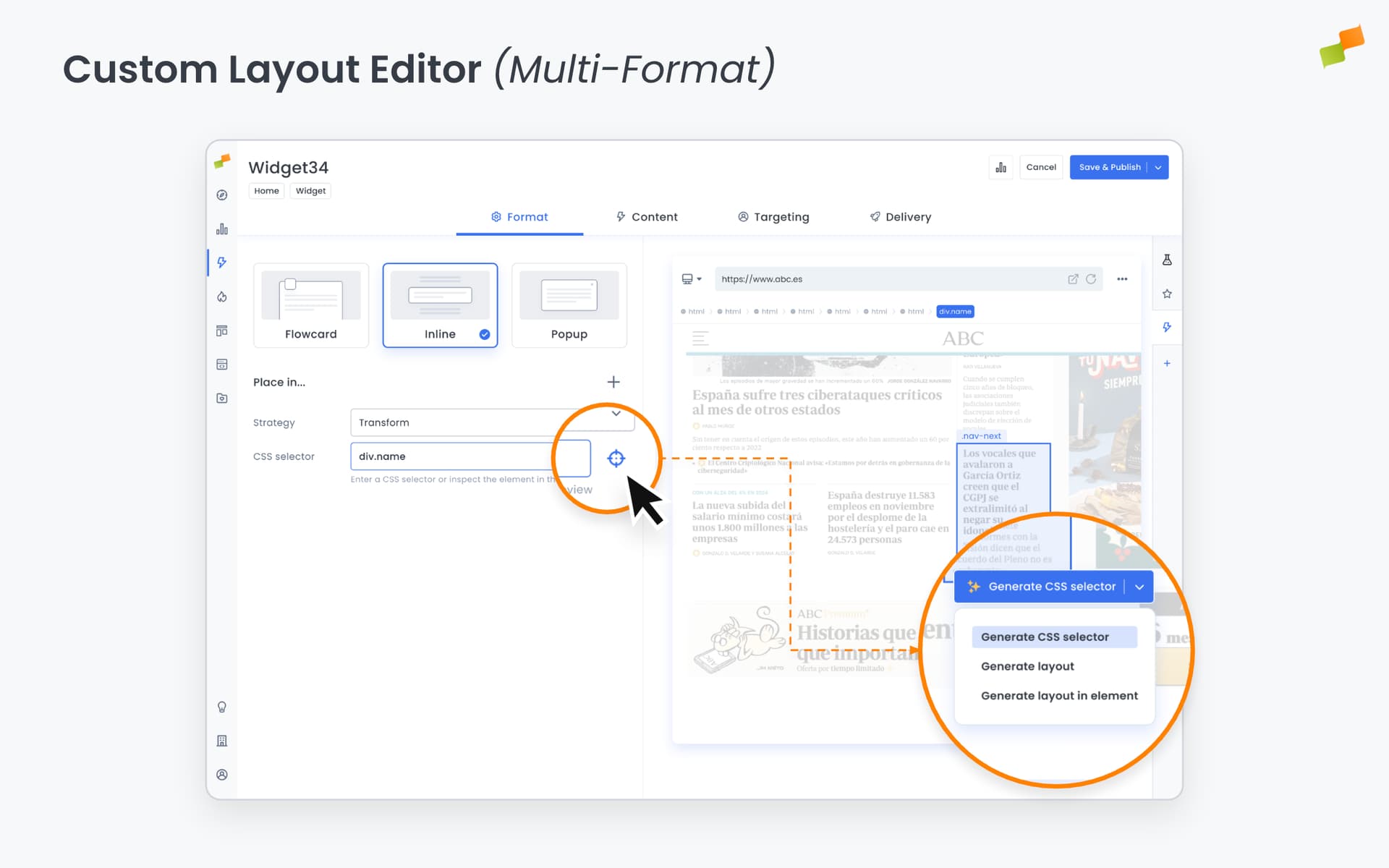Refresh the preview page with the reload icon
The height and width of the screenshot is (868, 1389).
1091,278
